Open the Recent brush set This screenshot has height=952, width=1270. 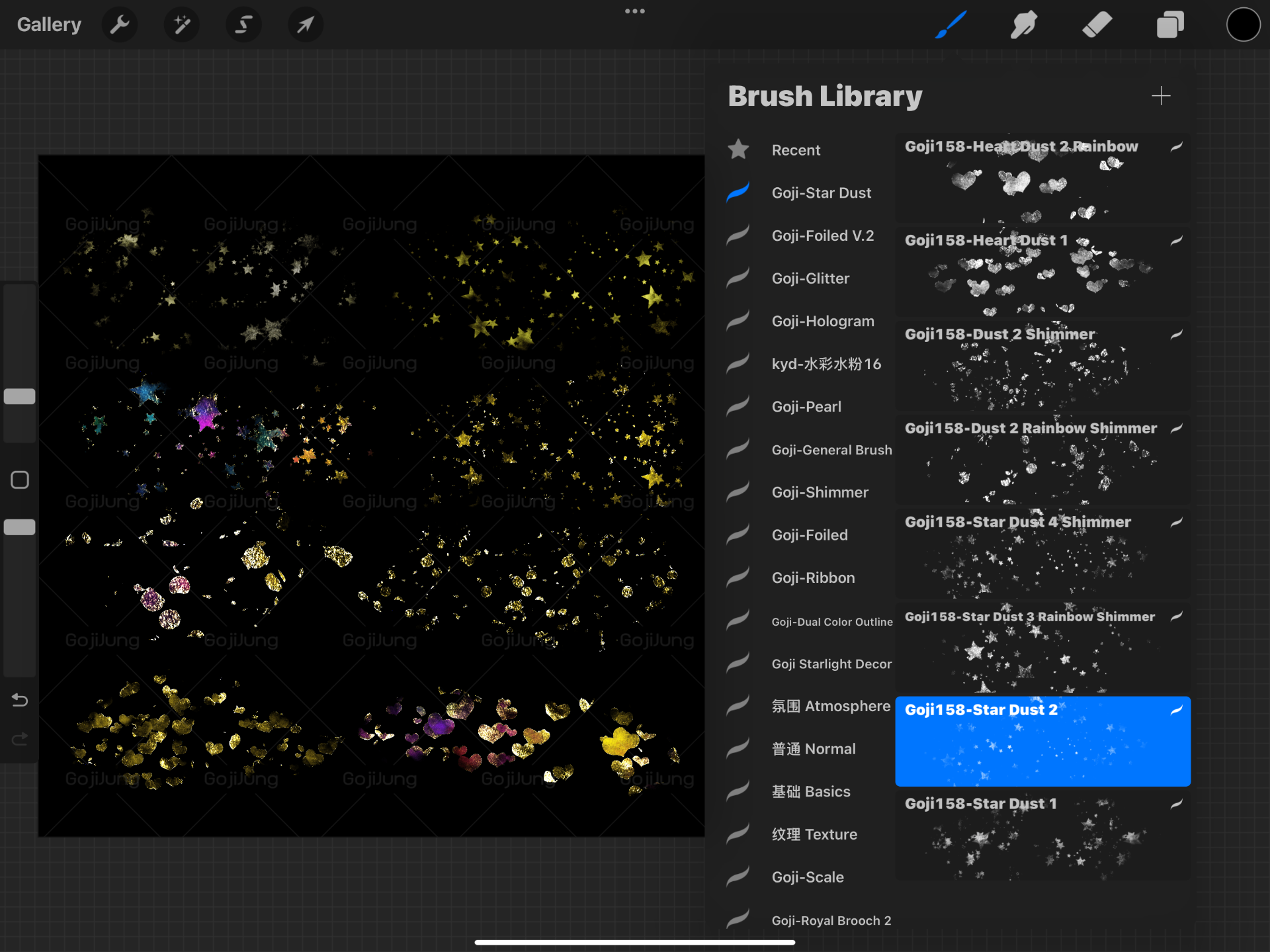(x=796, y=150)
